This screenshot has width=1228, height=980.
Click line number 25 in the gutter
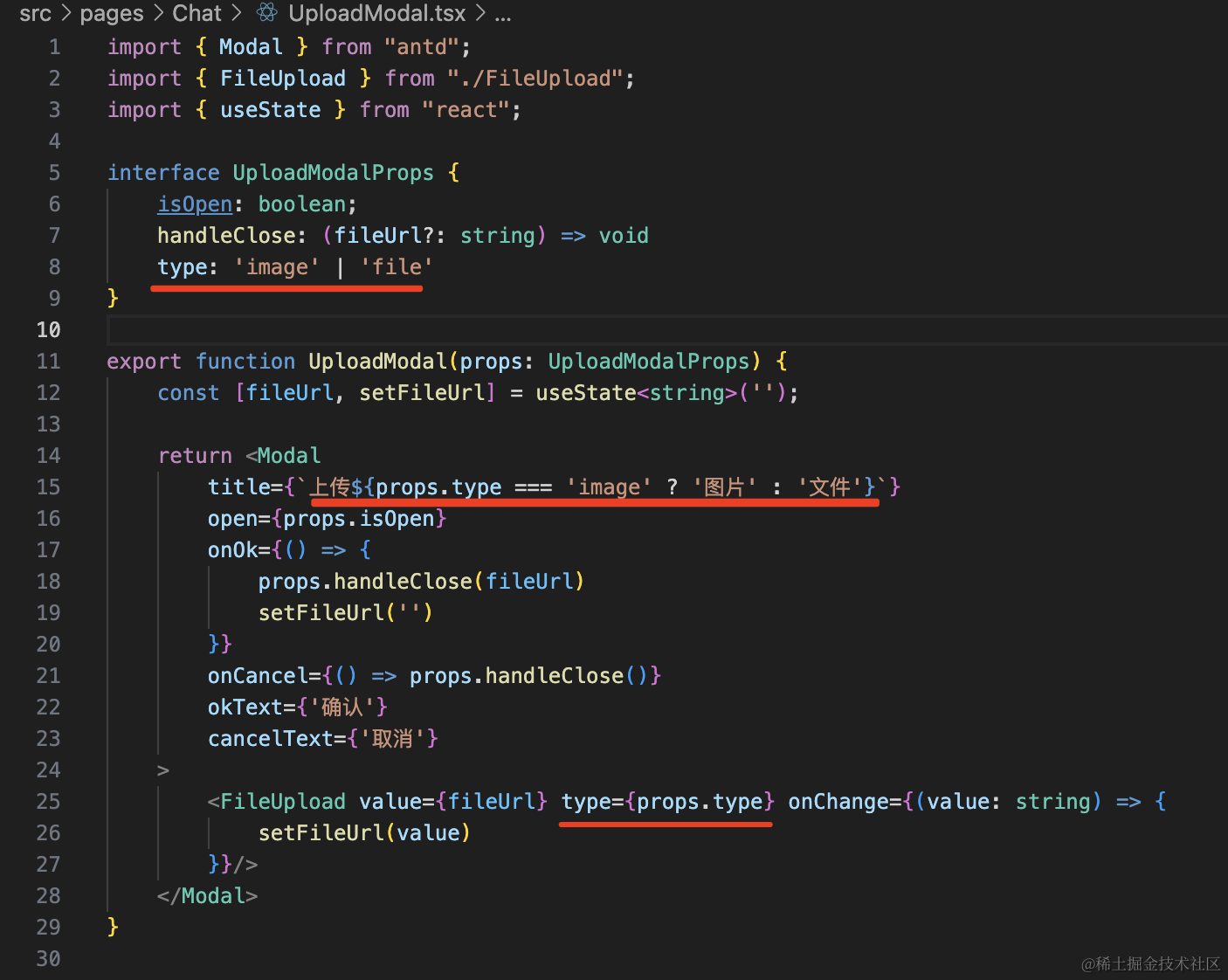pos(49,802)
